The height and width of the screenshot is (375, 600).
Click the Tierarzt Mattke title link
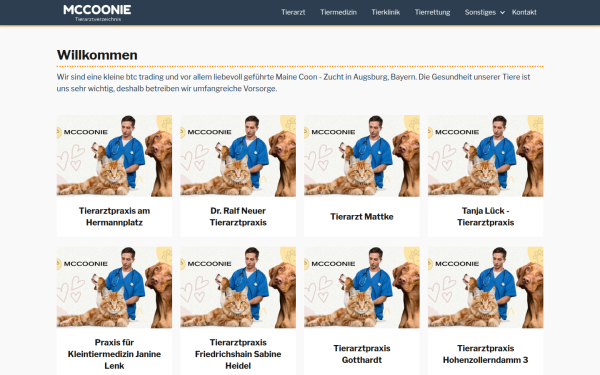pyautogui.click(x=362, y=217)
